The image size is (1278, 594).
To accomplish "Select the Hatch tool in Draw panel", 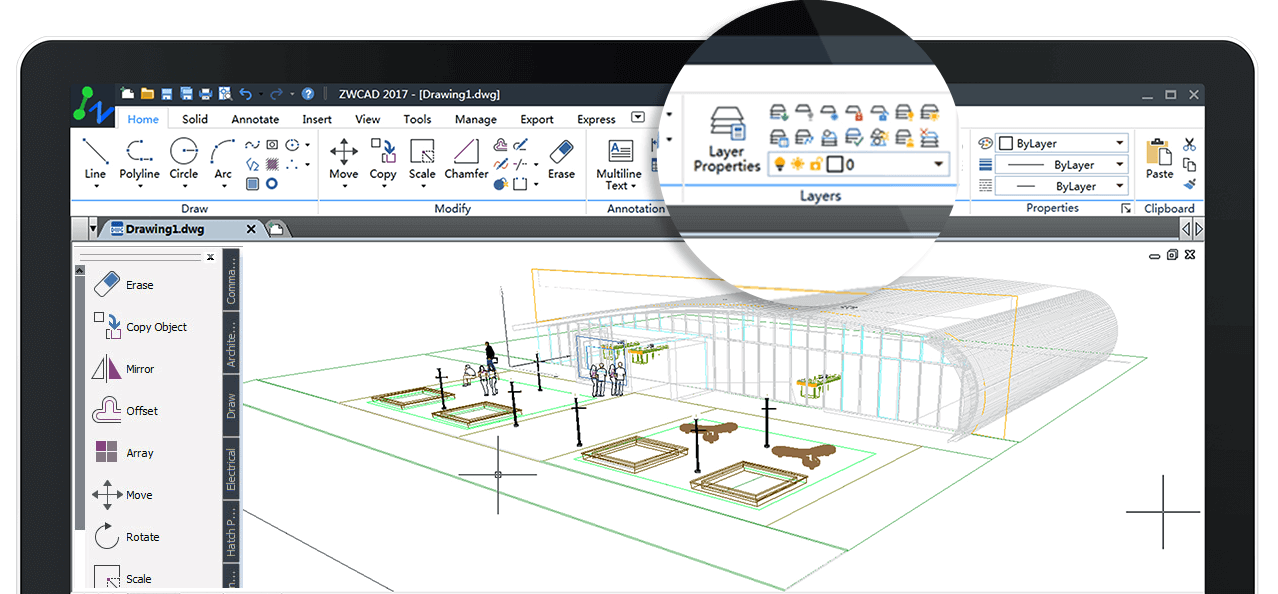I will [x=271, y=164].
